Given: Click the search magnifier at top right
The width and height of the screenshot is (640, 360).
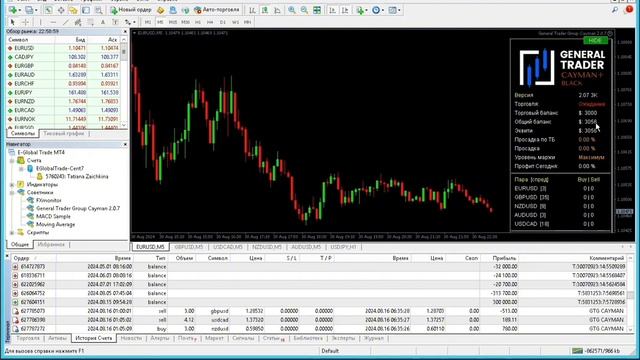Looking at the screenshot, I should [615, 10].
